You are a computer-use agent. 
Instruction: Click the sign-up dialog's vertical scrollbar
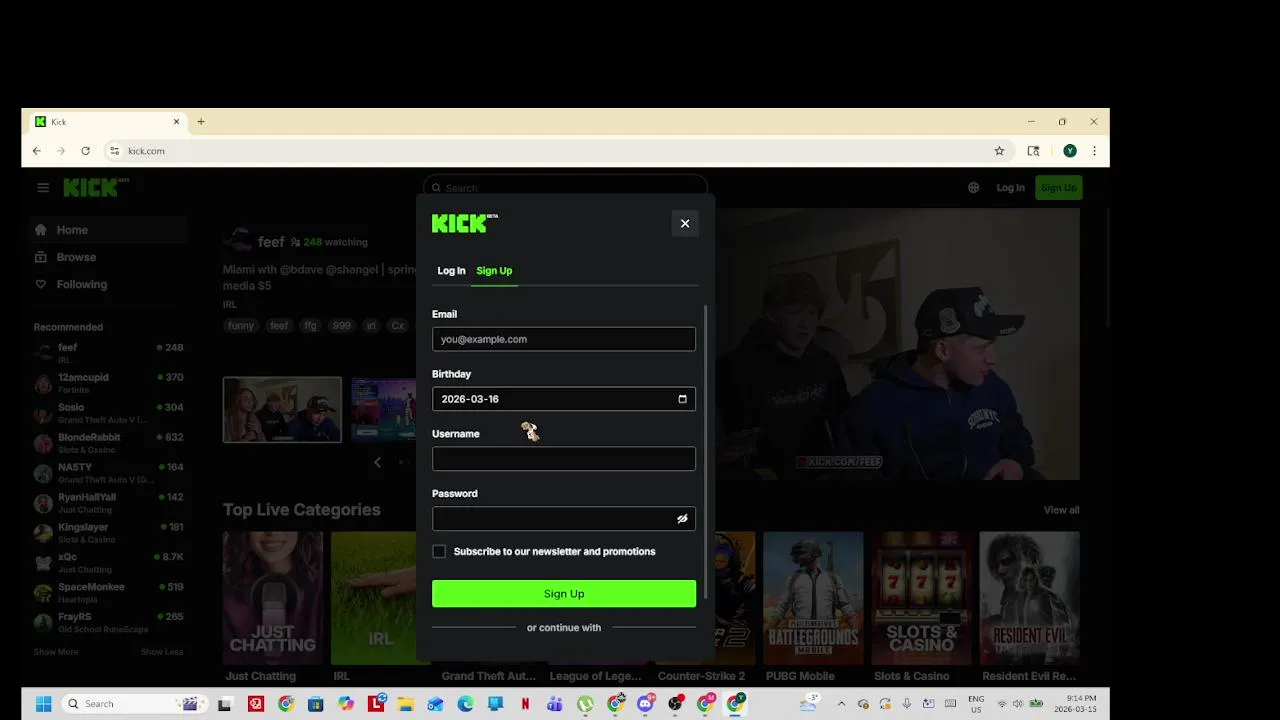707,450
